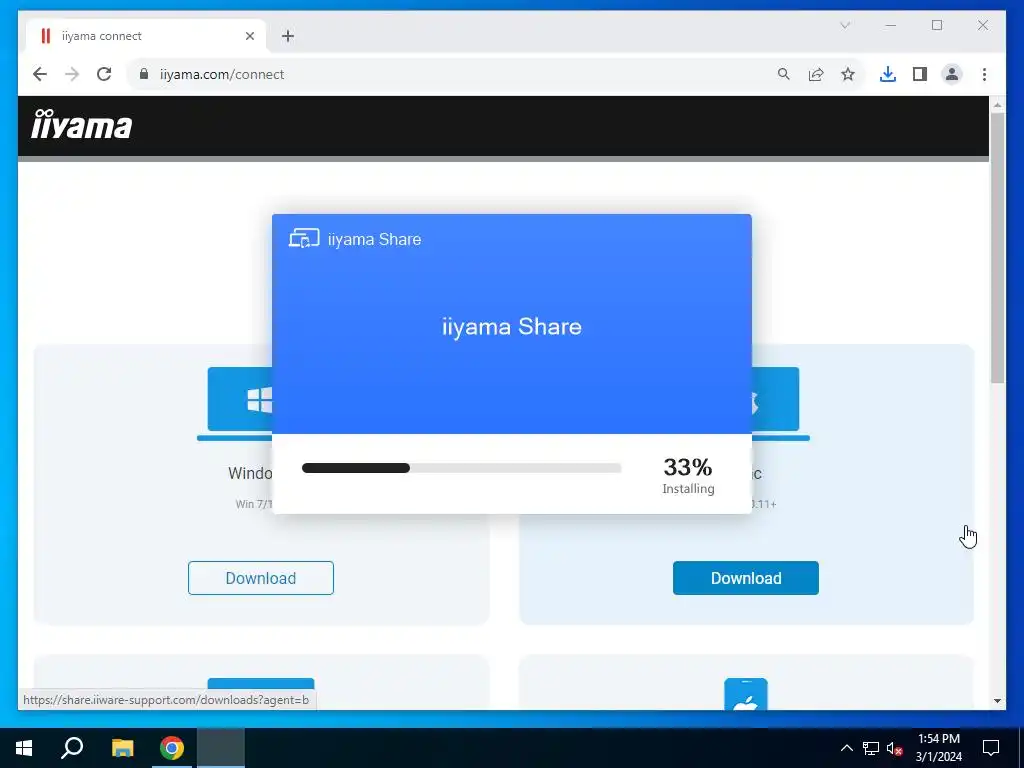Click the 33% progress value
This screenshot has width=1024, height=768.
[x=688, y=467]
